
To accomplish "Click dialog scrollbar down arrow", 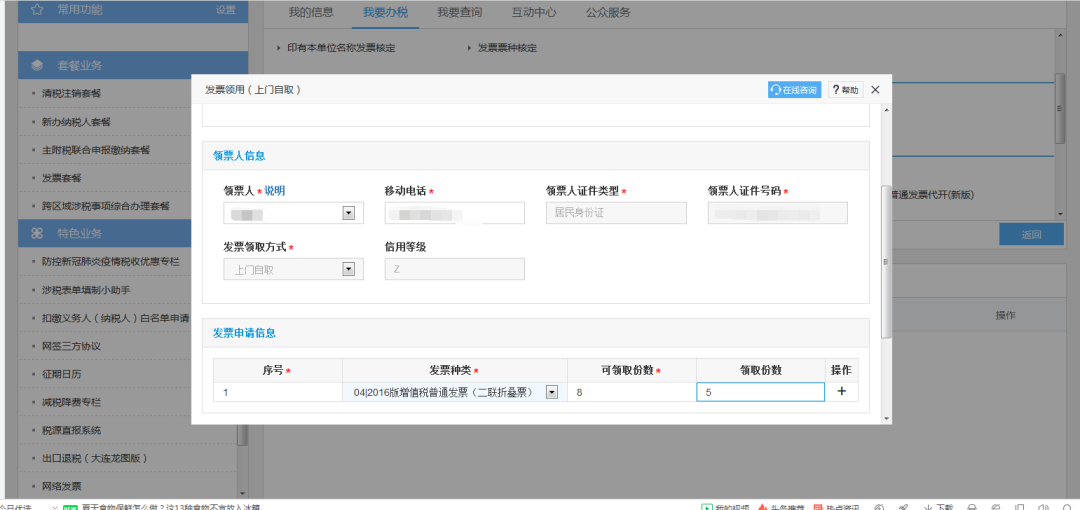I will [886, 418].
